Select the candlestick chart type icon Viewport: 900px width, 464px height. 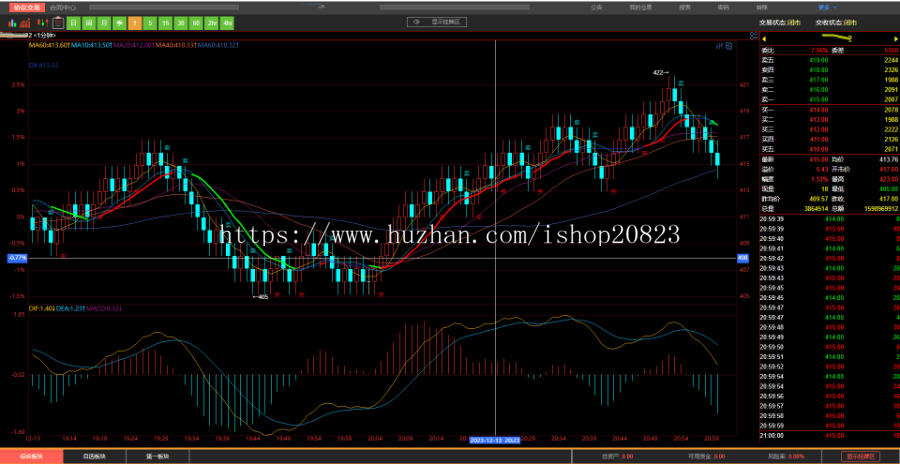coord(42,23)
